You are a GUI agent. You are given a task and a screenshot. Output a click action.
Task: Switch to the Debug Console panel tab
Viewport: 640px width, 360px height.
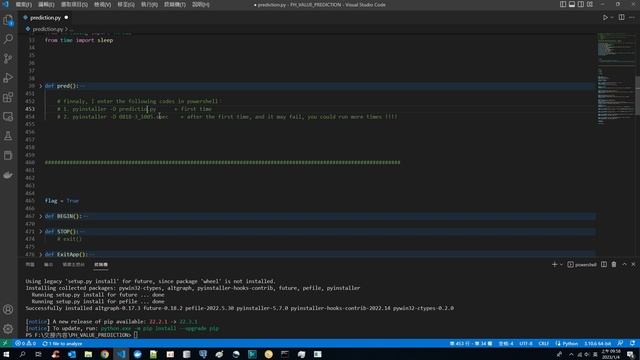73,264
